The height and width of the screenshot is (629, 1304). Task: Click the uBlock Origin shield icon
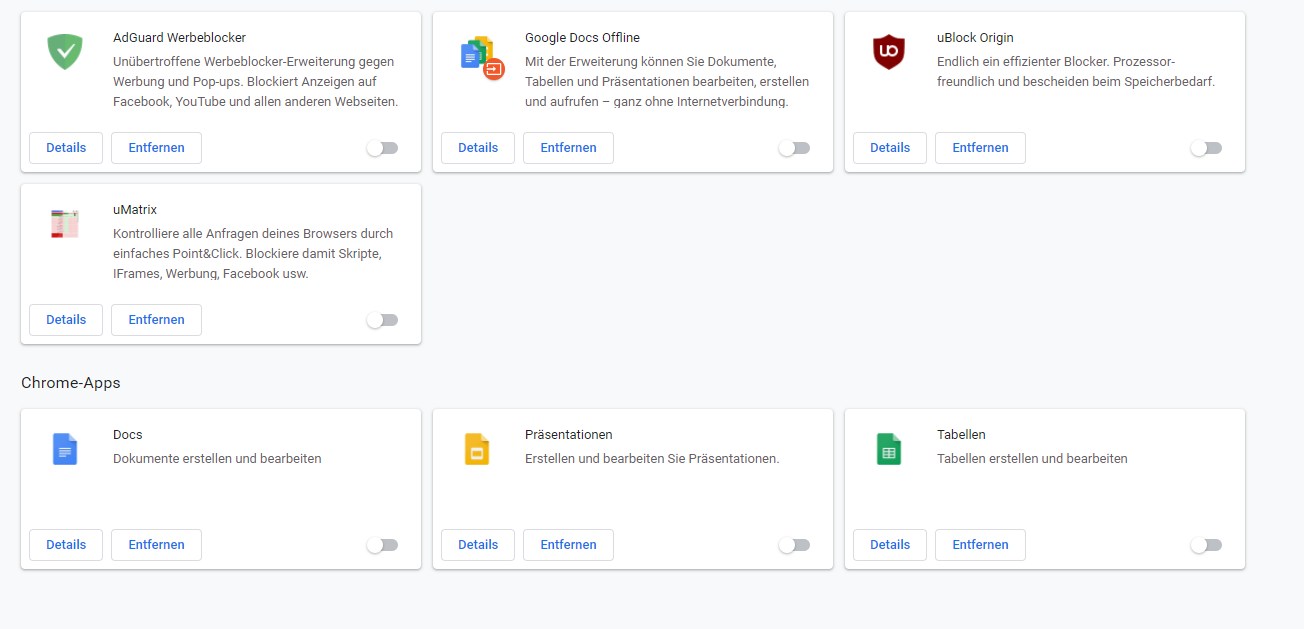(888, 51)
